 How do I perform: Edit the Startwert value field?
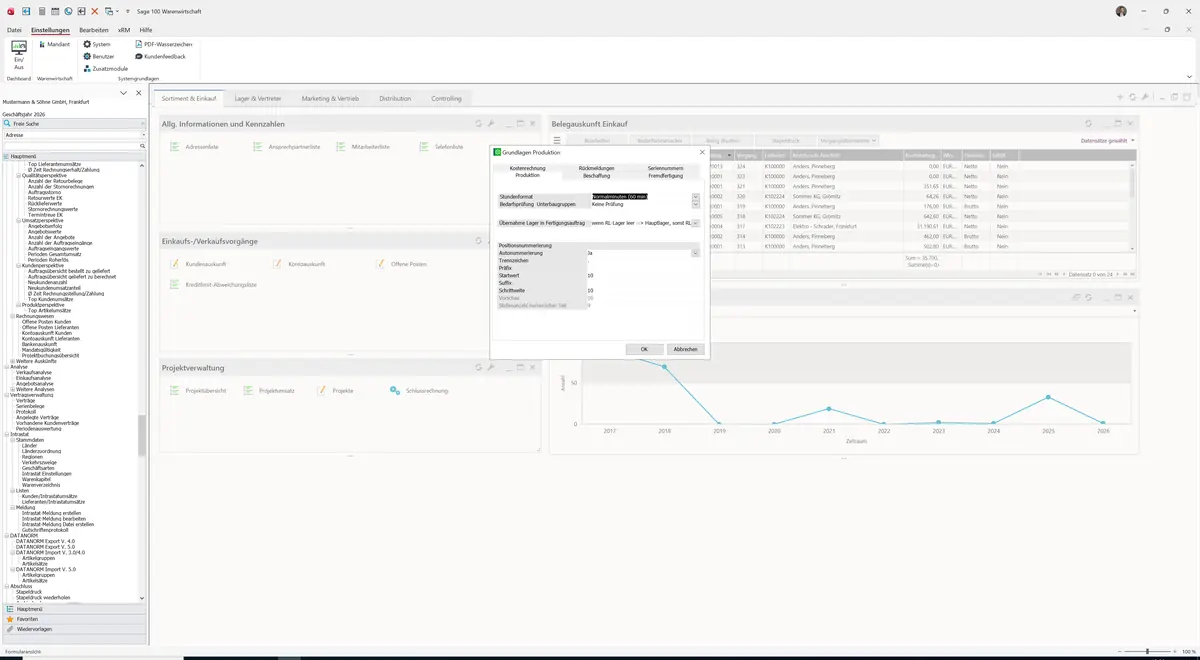click(643, 275)
